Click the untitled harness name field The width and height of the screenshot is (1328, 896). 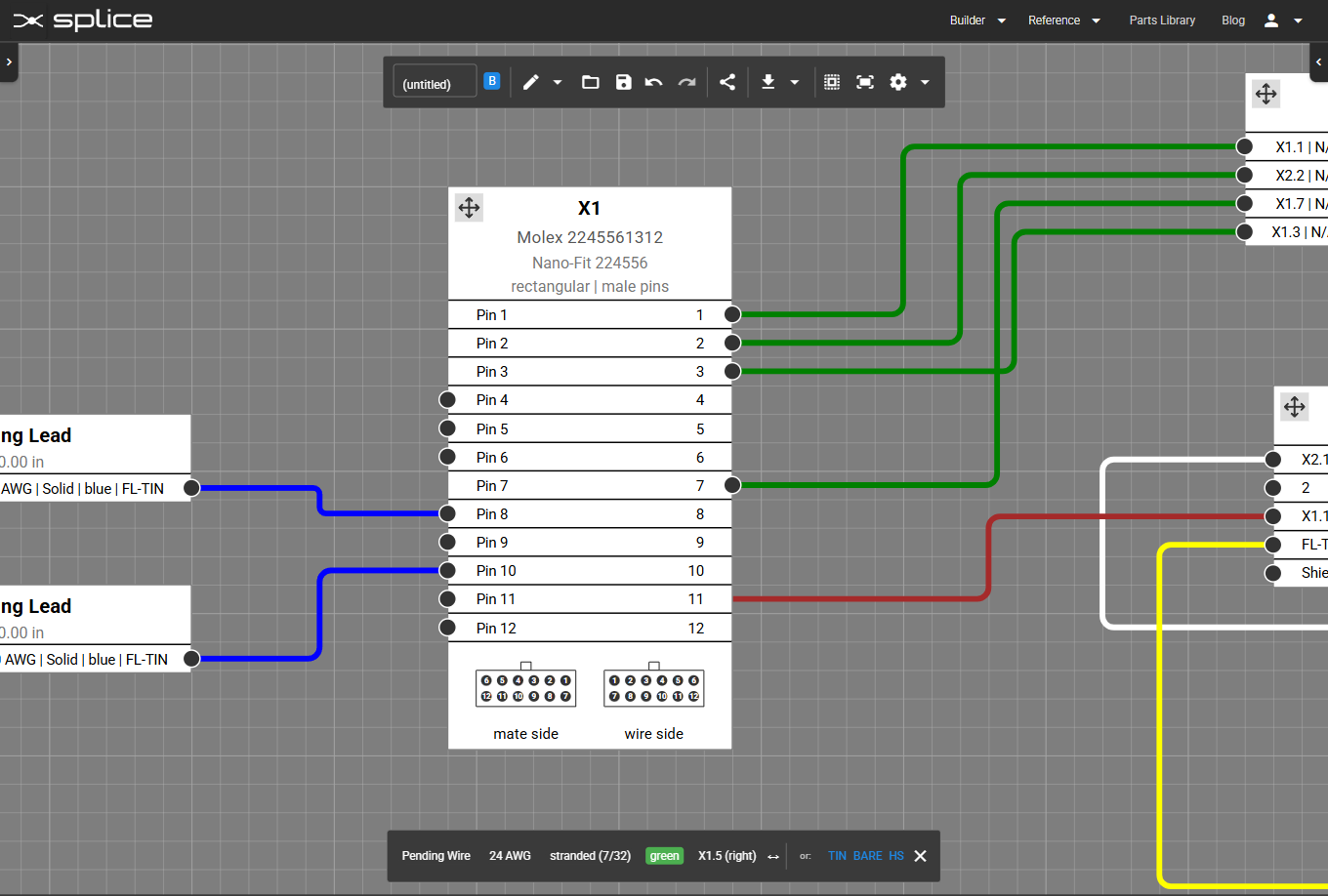[434, 83]
